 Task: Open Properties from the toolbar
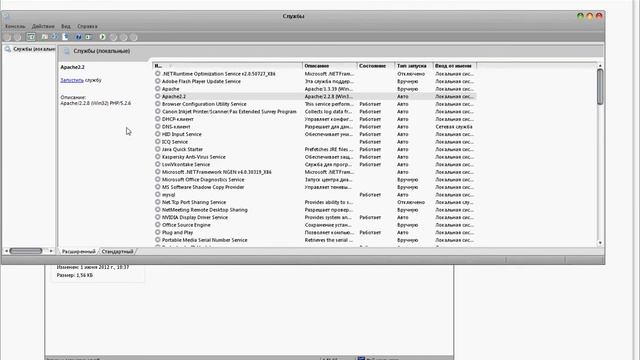pos(44,37)
